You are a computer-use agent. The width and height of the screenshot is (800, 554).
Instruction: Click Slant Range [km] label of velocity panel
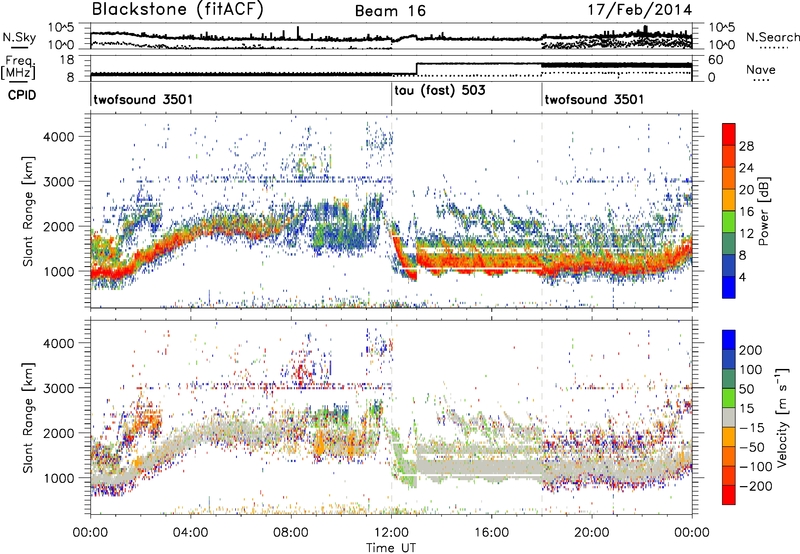click(28, 417)
